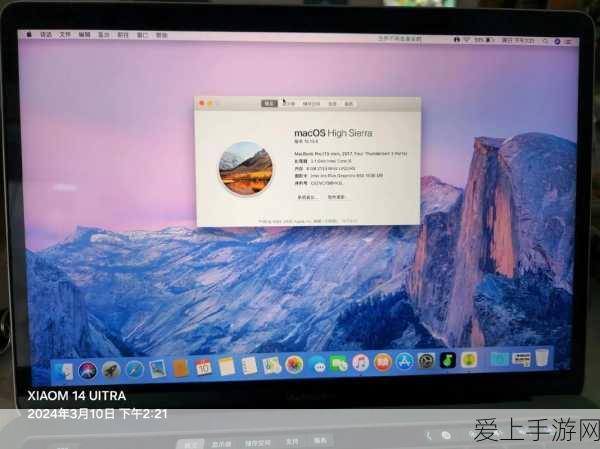Open the blue Downloads folder in Dock
Screen dimensions: 600x449
(499, 359)
